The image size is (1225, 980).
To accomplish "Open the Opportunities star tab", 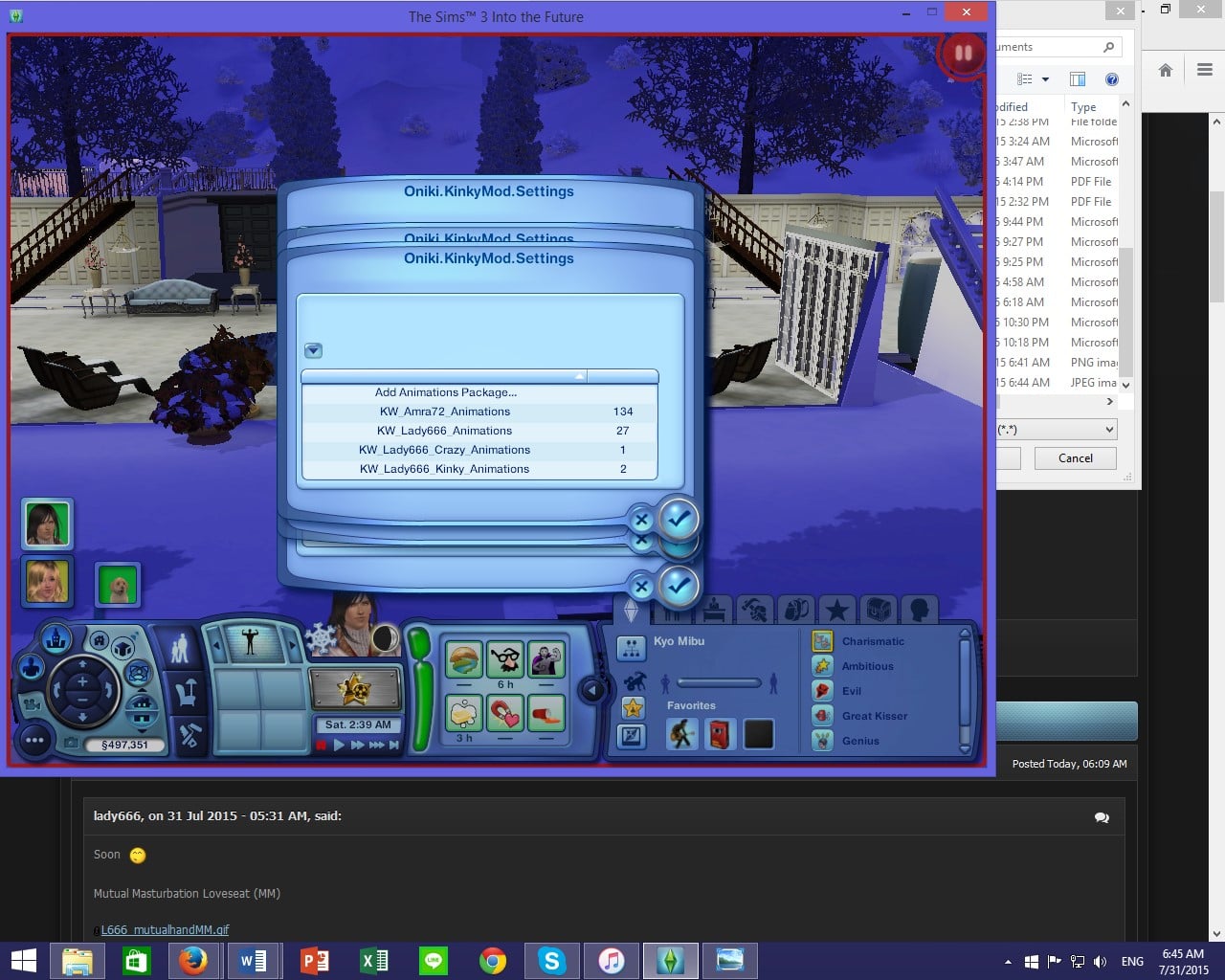I will [837, 610].
